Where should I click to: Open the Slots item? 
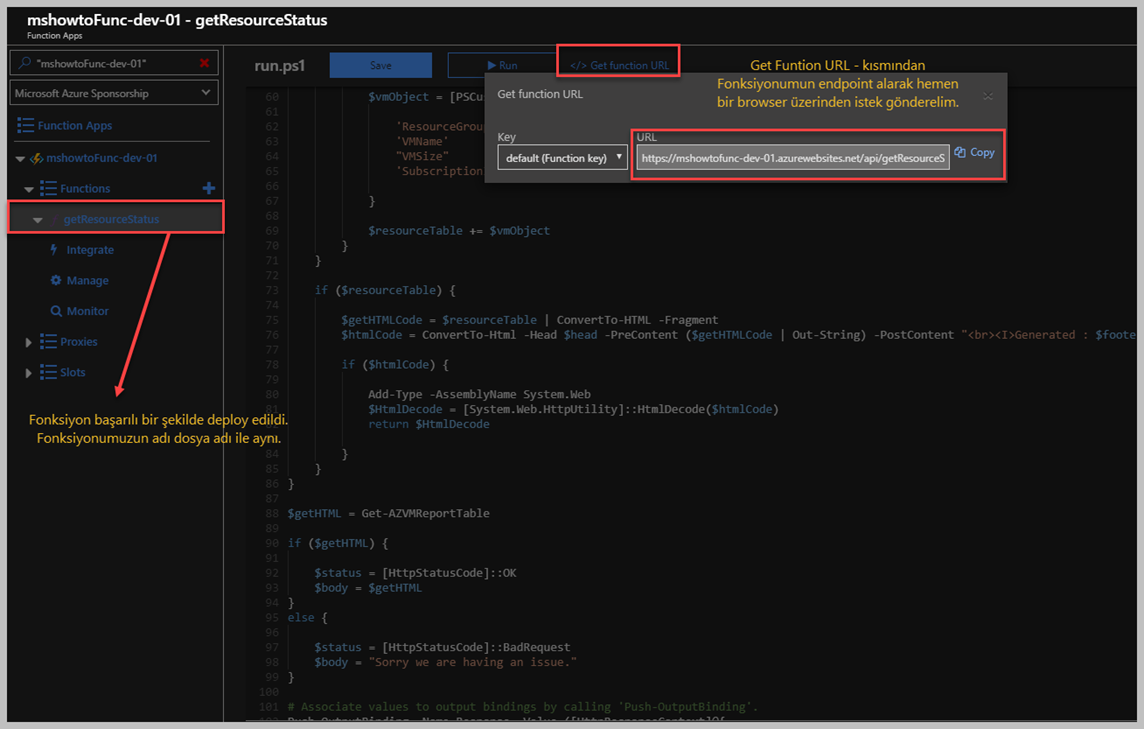coord(73,372)
